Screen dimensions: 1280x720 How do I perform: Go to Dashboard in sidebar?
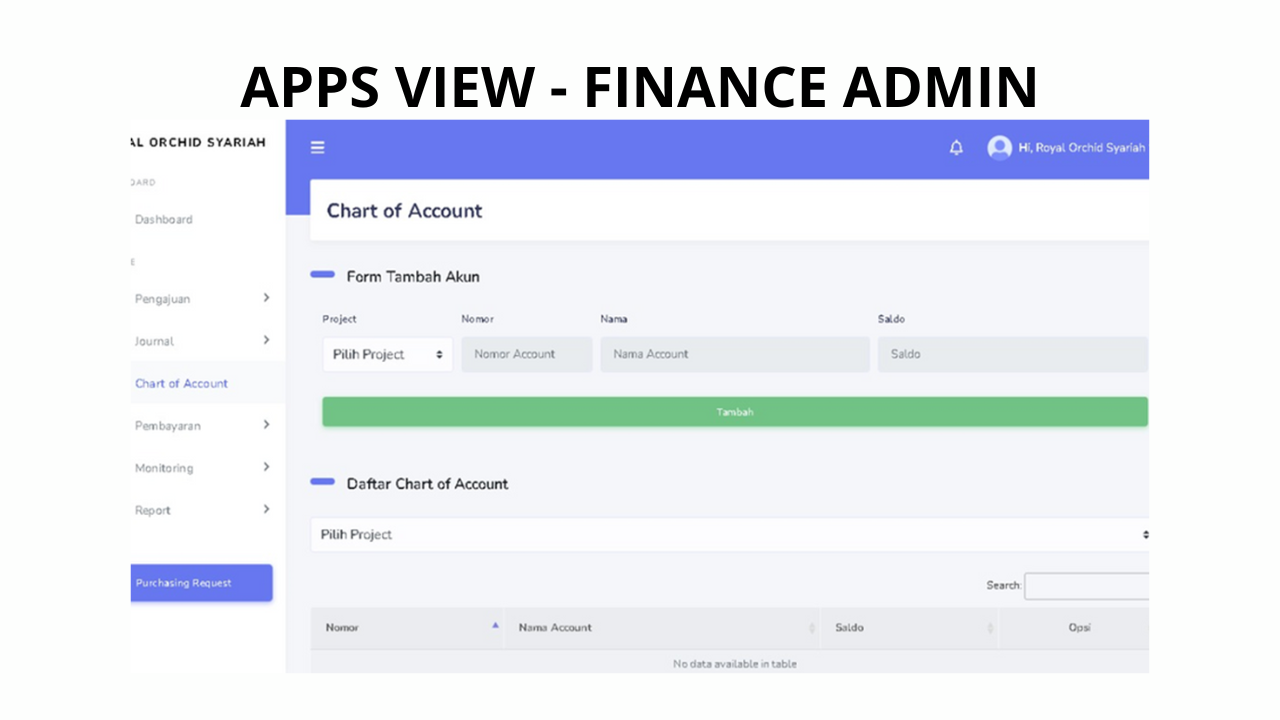pos(164,220)
